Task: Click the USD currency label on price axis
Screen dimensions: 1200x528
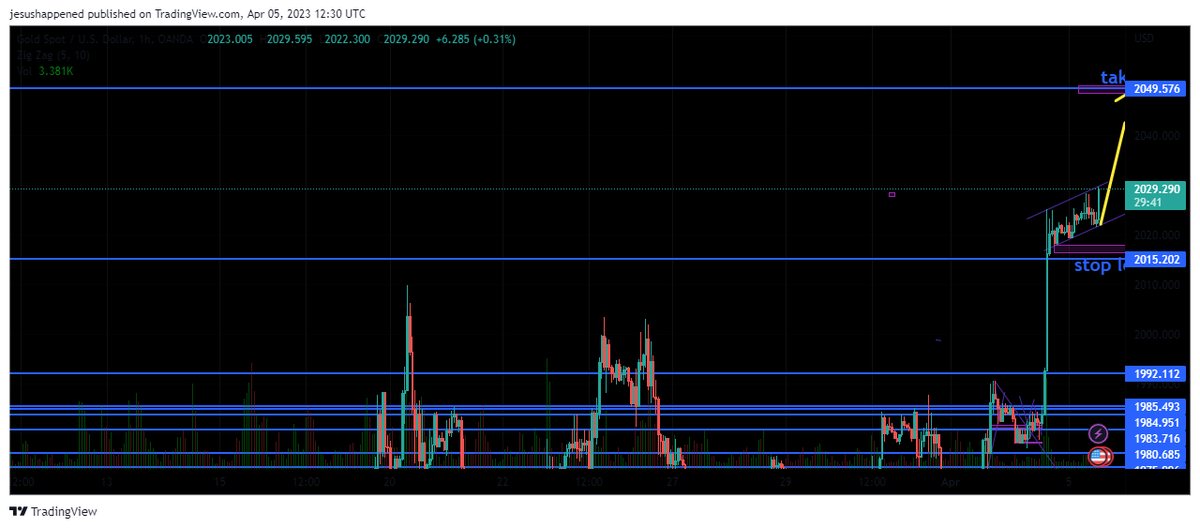Action: coord(1143,39)
